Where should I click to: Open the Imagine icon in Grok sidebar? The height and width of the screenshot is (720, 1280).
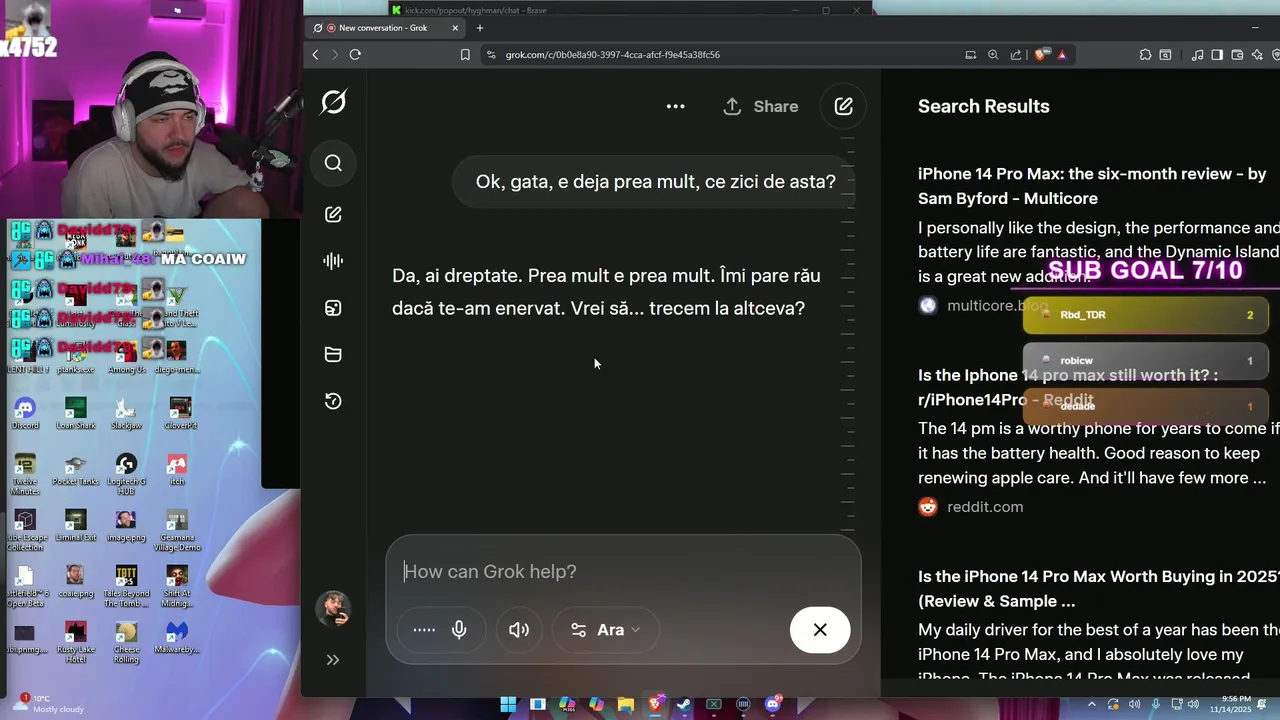point(333,308)
